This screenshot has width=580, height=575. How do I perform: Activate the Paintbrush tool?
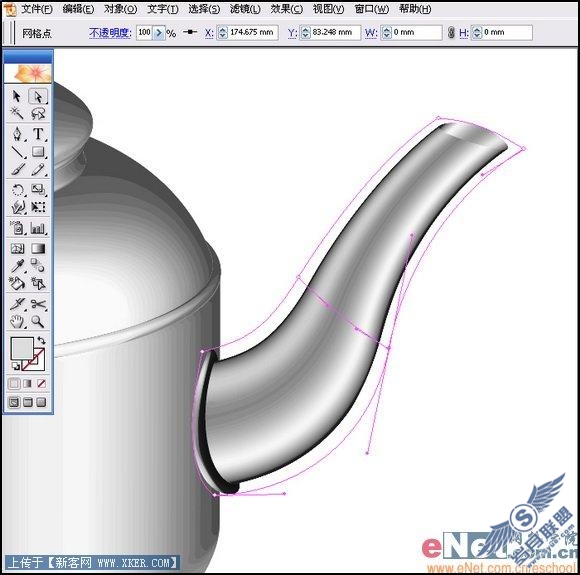coord(17,169)
